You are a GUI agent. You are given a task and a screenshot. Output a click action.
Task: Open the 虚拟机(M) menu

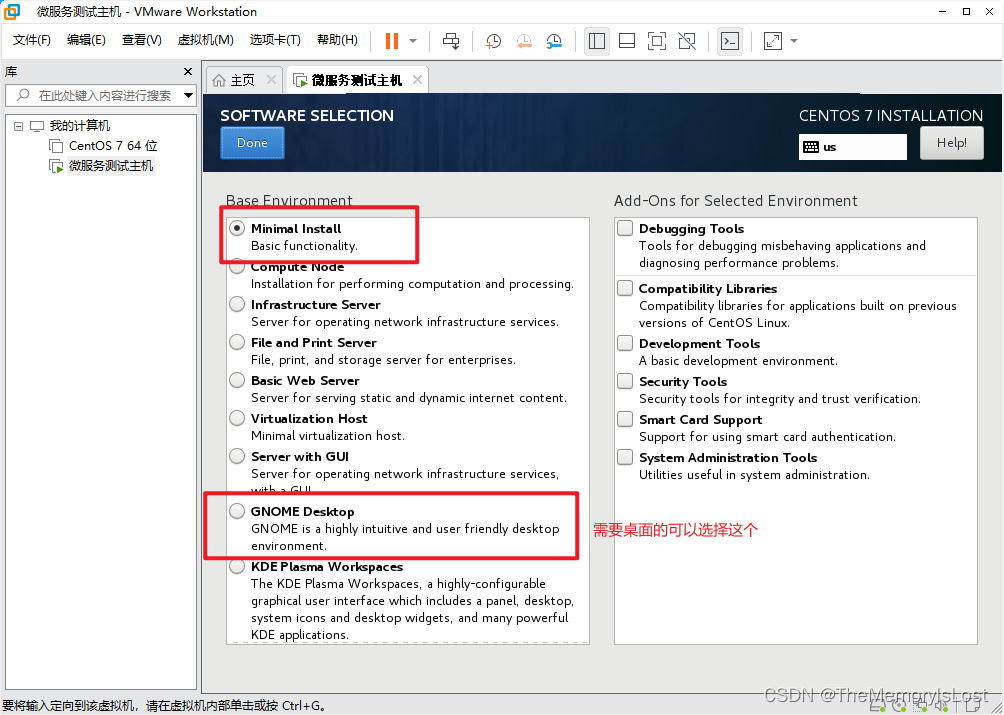coord(205,40)
